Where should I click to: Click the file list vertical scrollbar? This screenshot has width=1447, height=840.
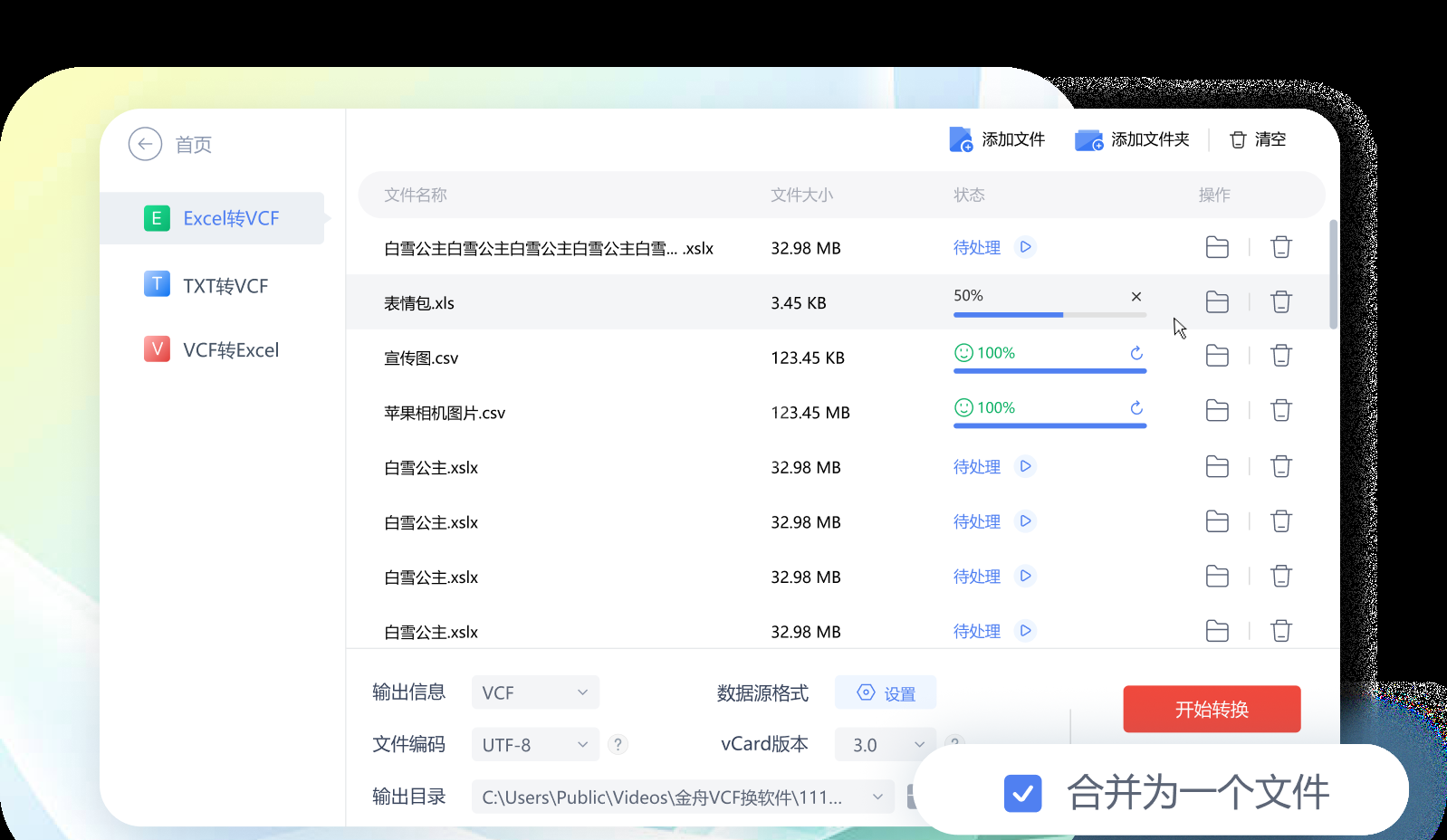[x=1333, y=274]
